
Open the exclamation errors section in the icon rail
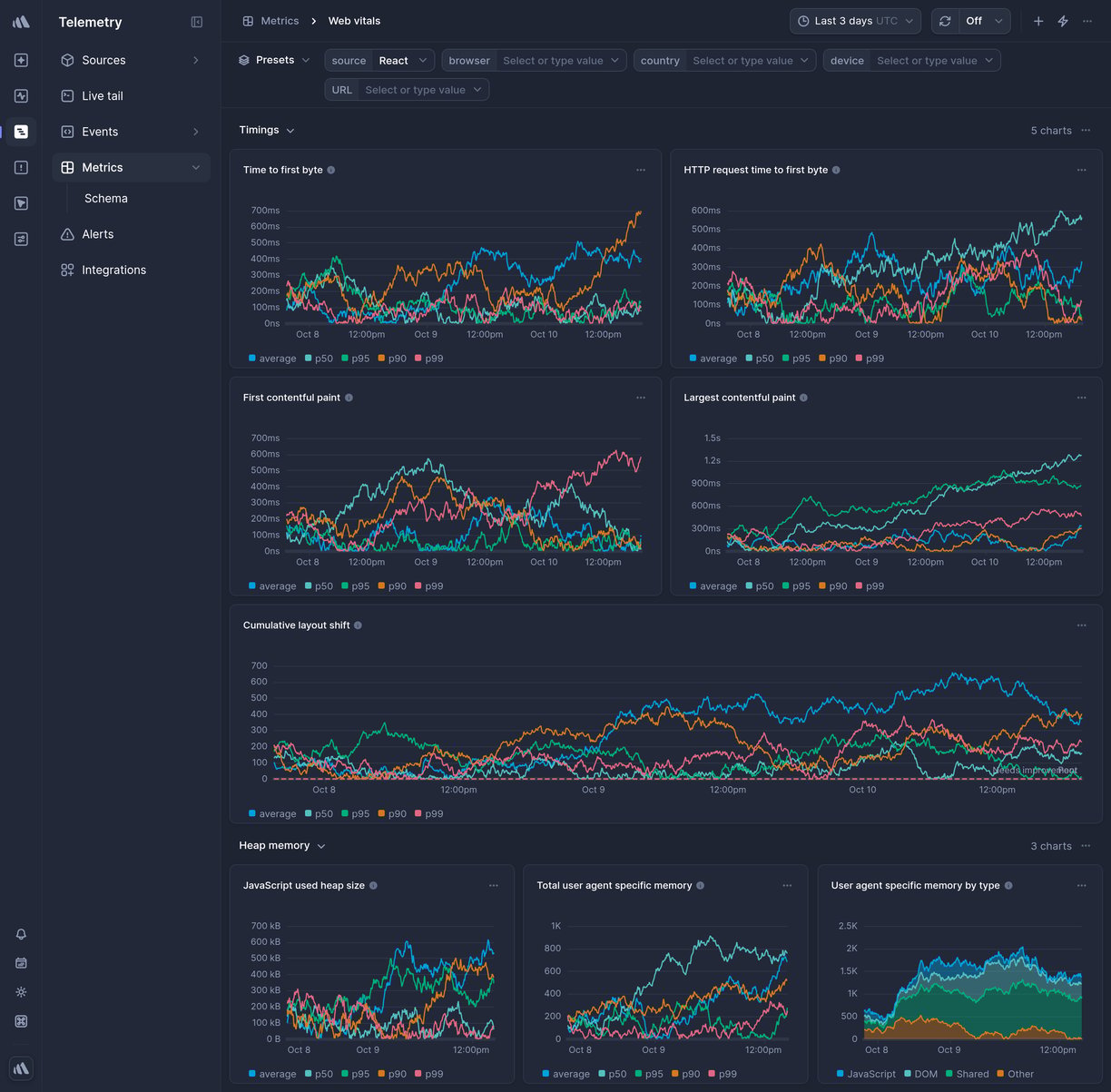click(21, 167)
